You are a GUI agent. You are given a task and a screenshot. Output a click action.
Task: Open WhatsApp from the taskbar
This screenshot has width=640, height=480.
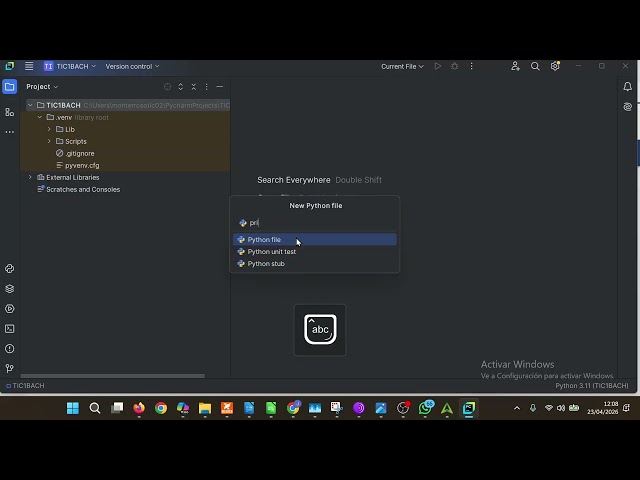tap(425, 408)
